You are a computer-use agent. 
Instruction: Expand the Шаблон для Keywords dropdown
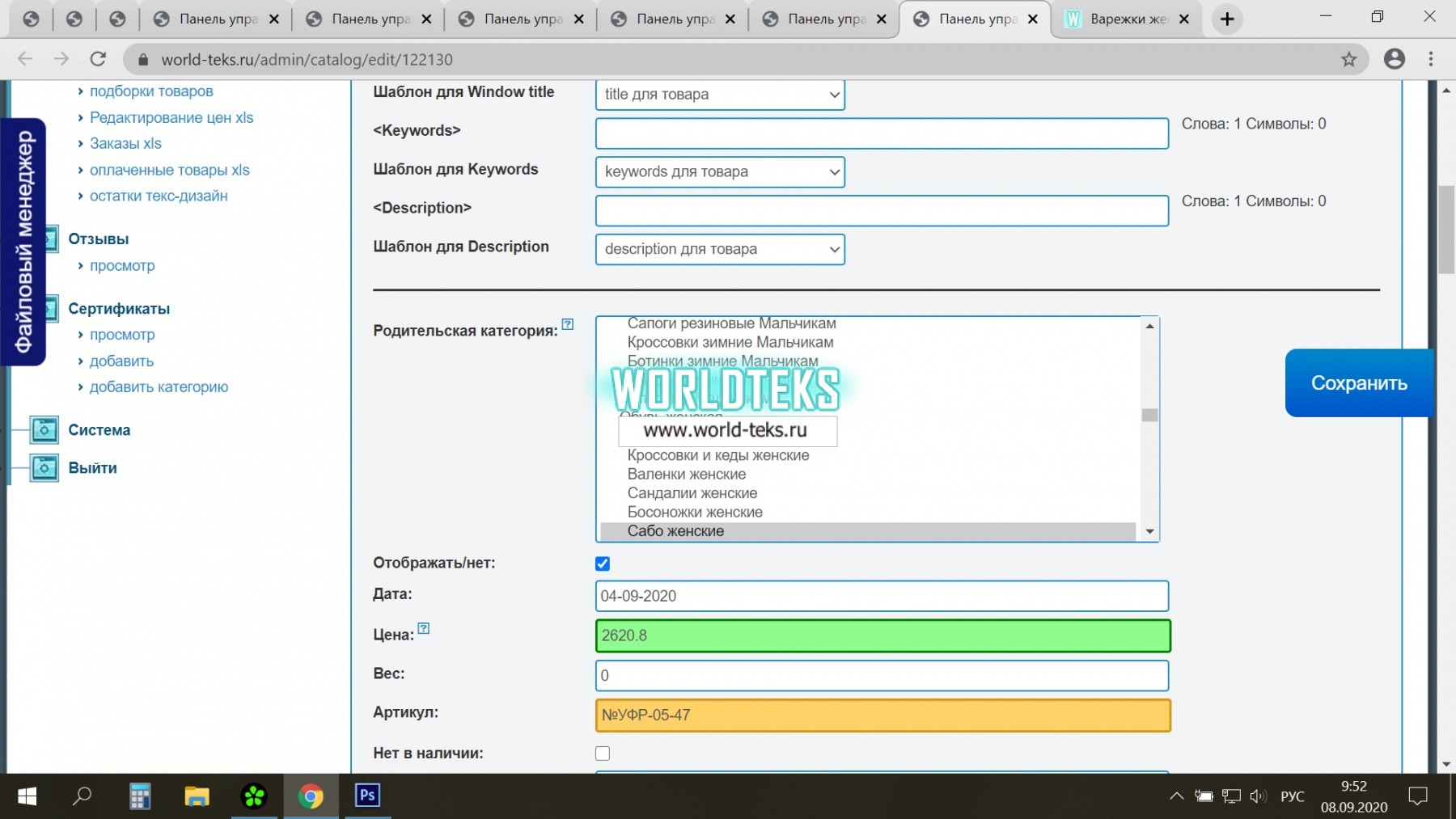point(719,172)
